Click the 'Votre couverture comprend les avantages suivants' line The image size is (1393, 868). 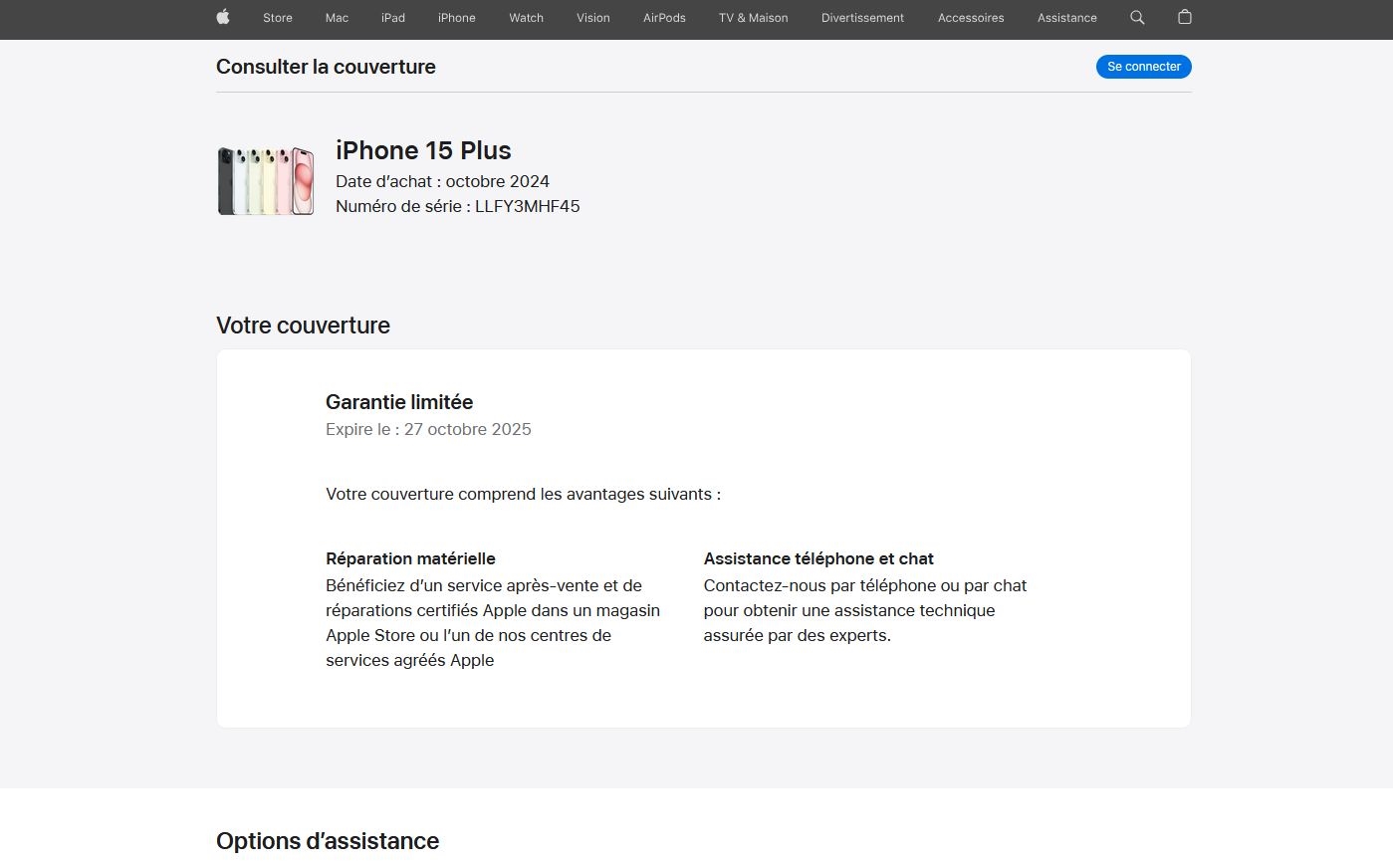[x=523, y=494]
